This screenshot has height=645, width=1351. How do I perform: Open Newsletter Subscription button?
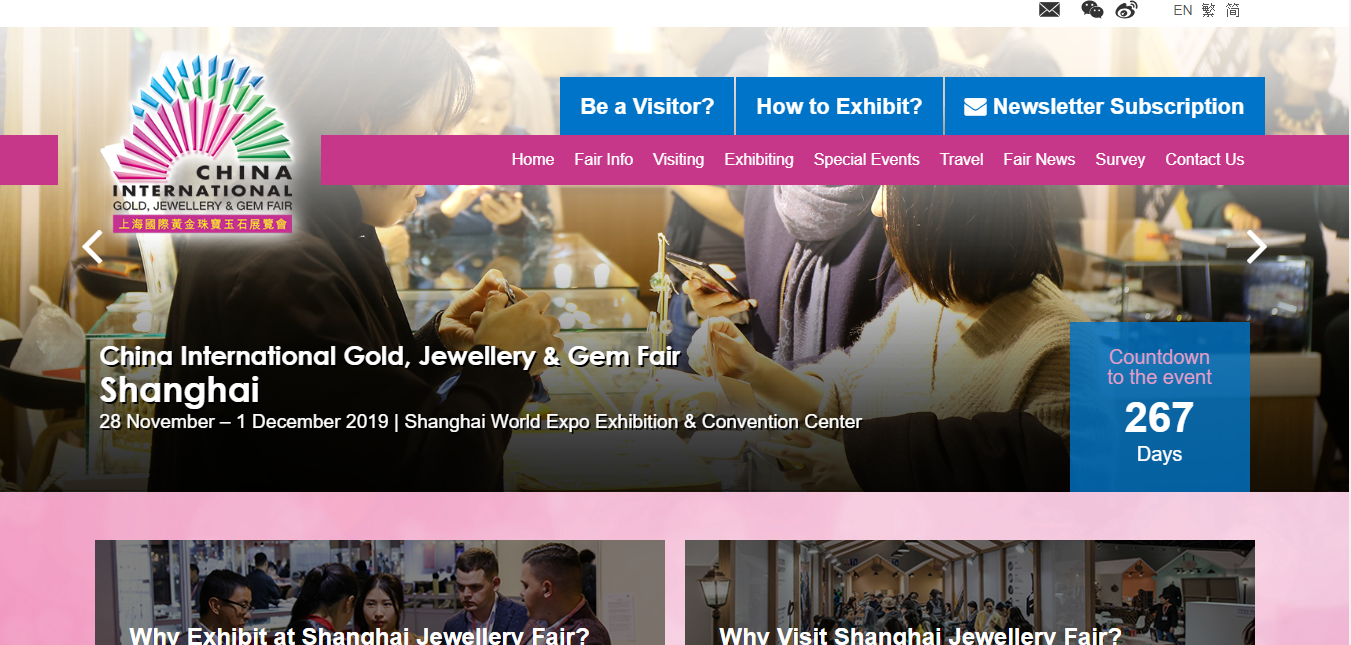(x=1105, y=106)
